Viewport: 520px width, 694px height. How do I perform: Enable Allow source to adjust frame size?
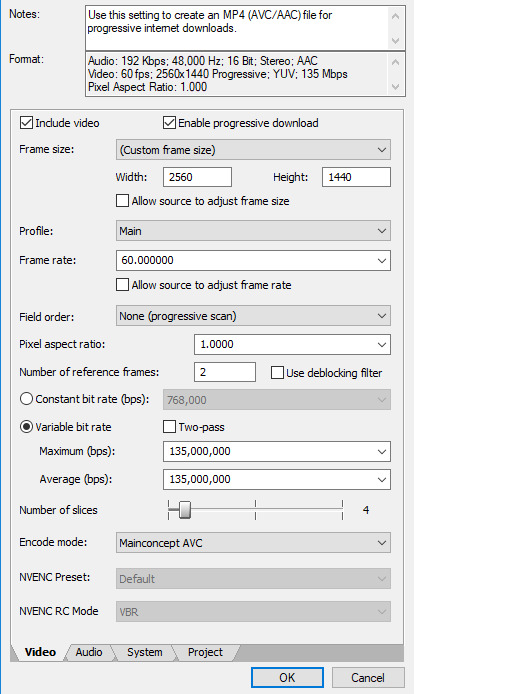[122, 201]
